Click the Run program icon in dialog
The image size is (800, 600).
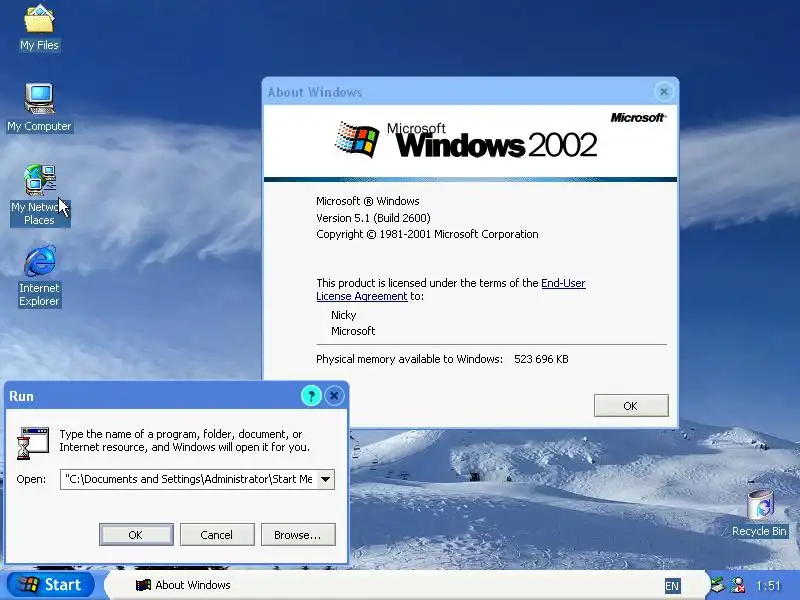tap(33, 443)
